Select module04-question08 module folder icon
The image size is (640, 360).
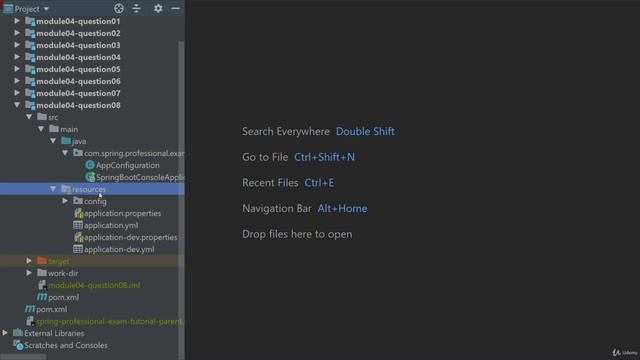point(30,105)
